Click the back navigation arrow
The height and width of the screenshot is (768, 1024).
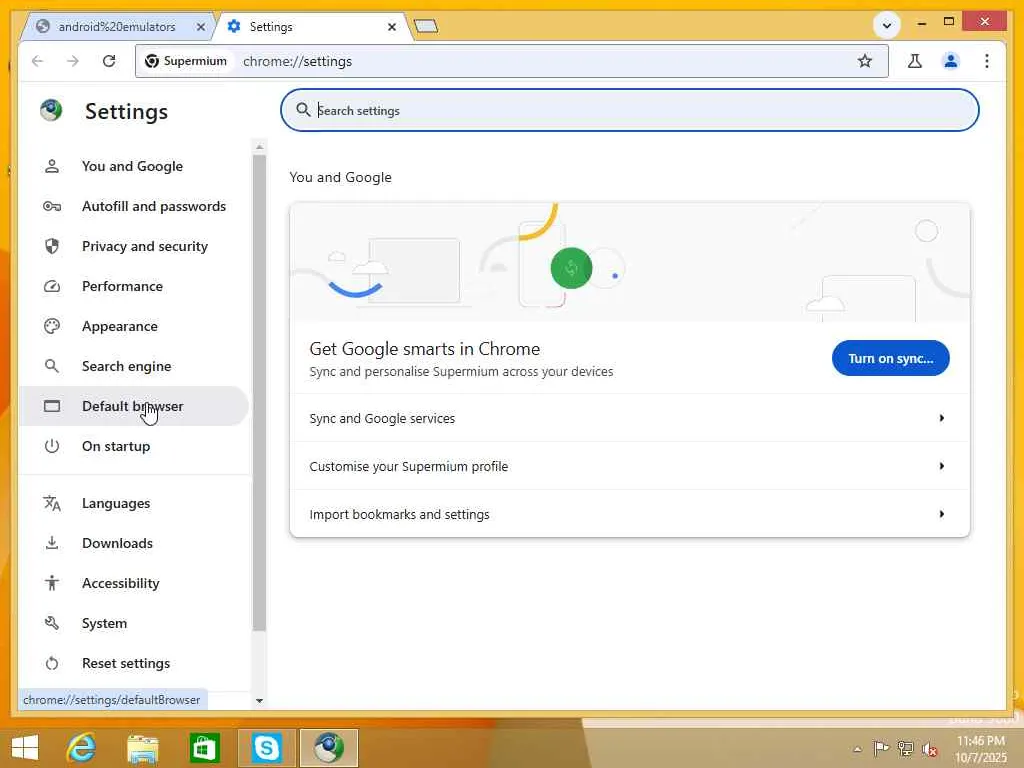(x=38, y=61)
